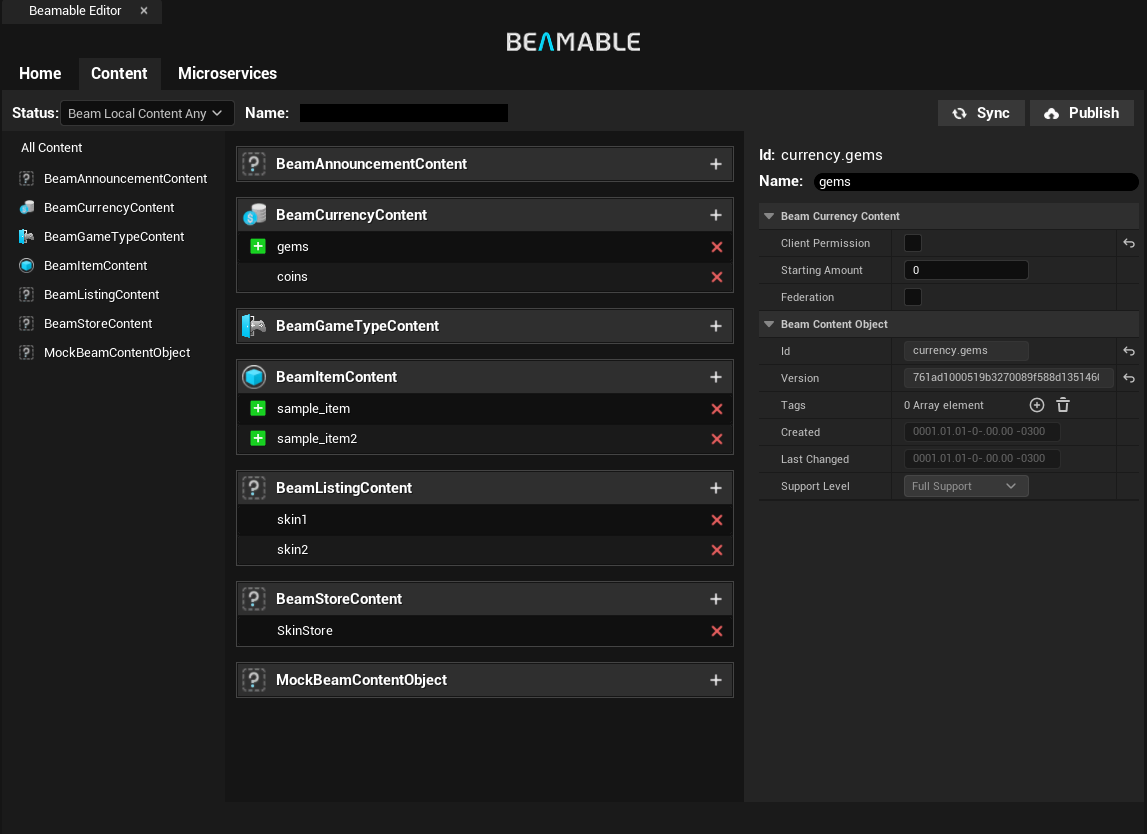Enable the Client Permission checkbox
The height and width of the screenshot is (834, 1147).
pyautogui.click(x=913, y=243)
